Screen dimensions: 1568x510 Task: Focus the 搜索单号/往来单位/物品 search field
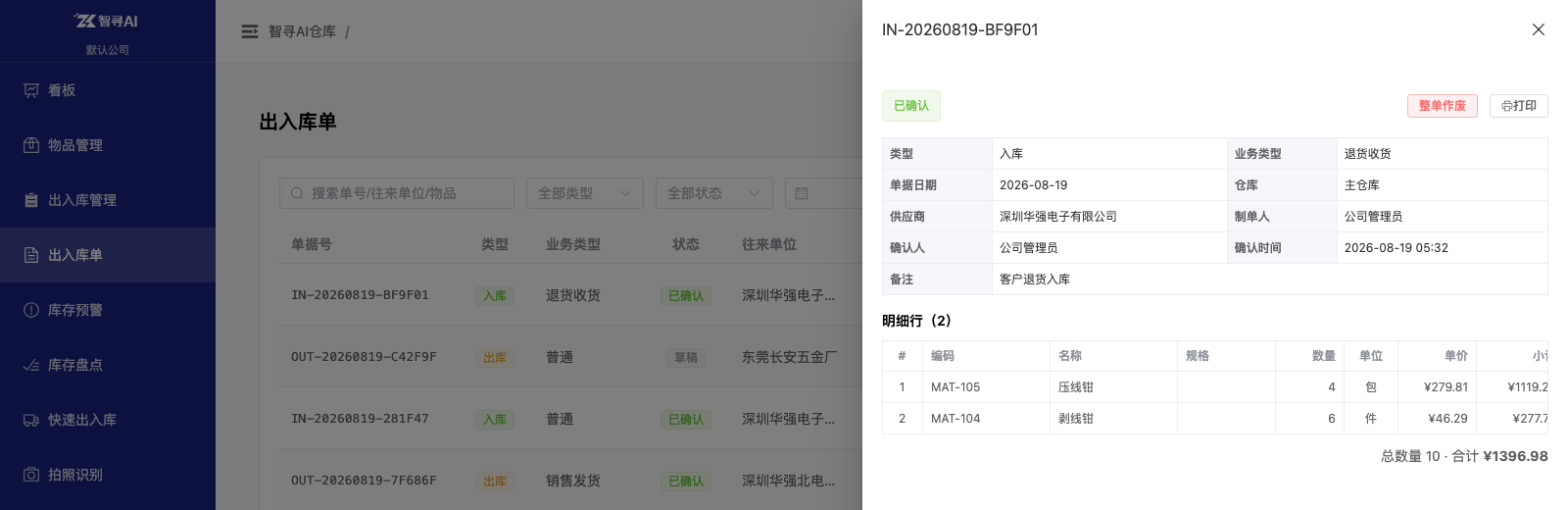coord(397,193)
